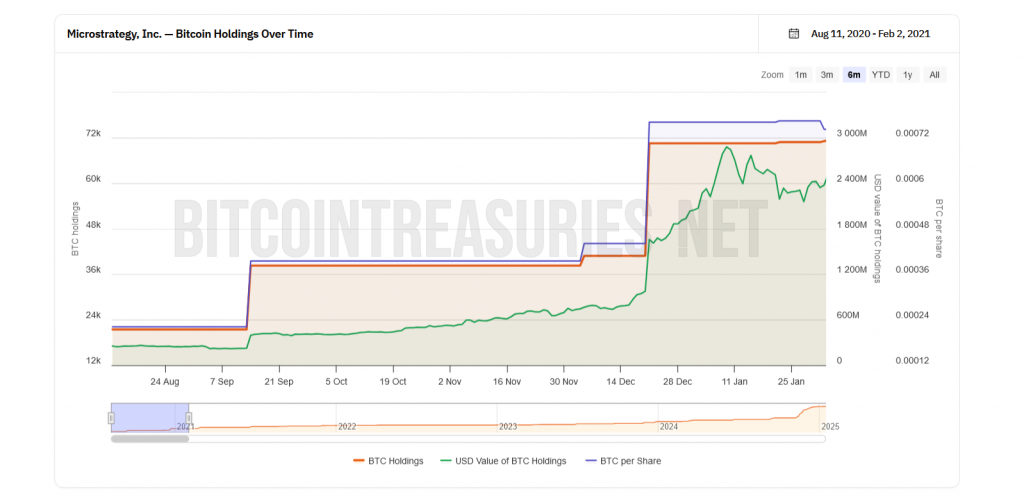
Task: Click the 2024 region of navigator timeline
Action: click(x=668, y=418)
